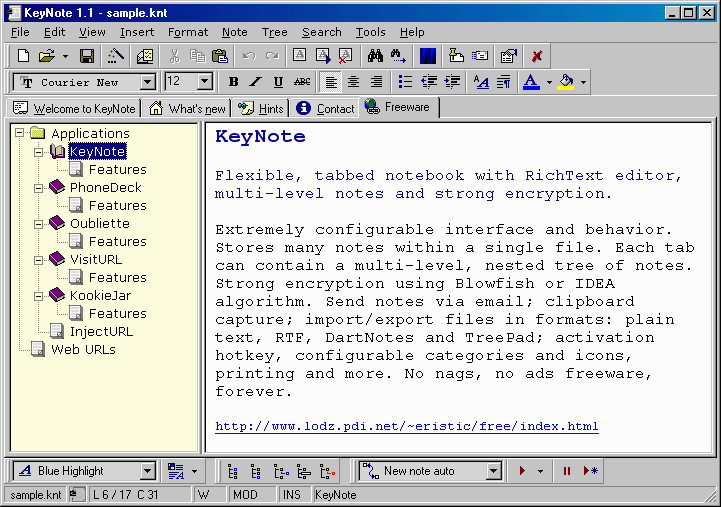The height and width of the screenshot is (507, 721).
Task: Select the Web URLs tree node
Action: [83, 349]
